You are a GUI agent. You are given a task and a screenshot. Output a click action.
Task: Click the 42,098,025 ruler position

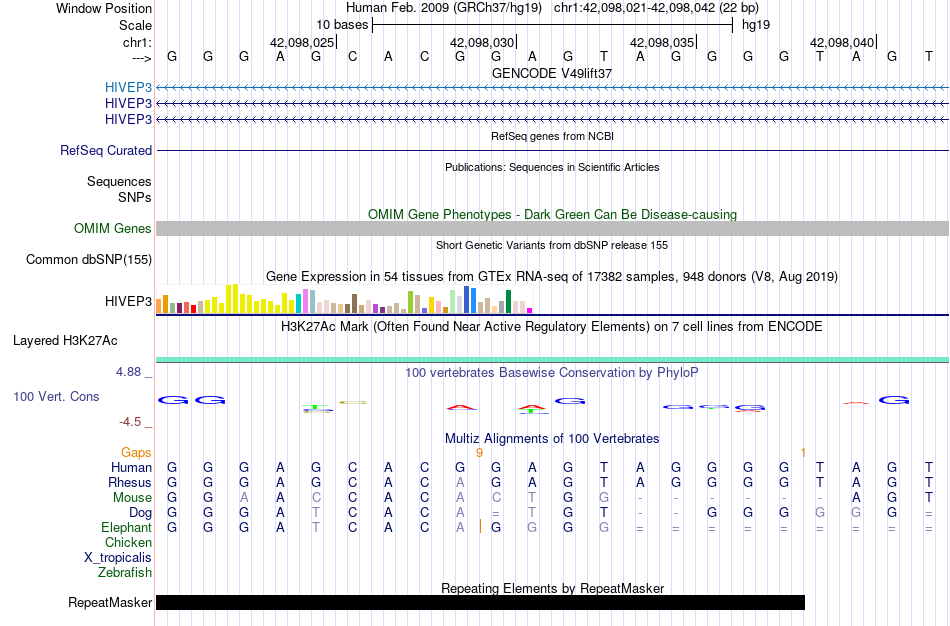coord(302,42)
